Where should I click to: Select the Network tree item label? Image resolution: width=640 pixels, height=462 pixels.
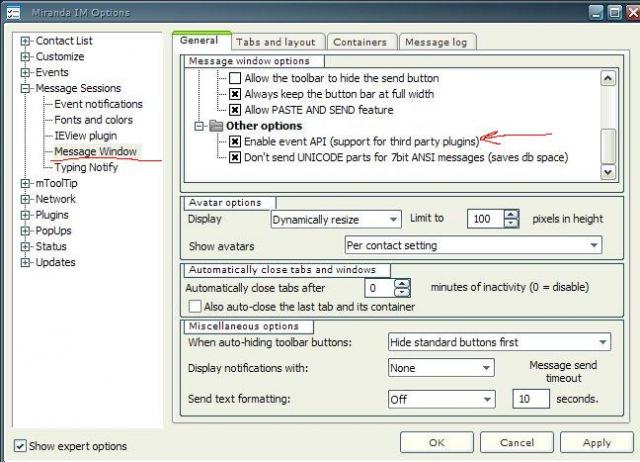pos(56,199)
